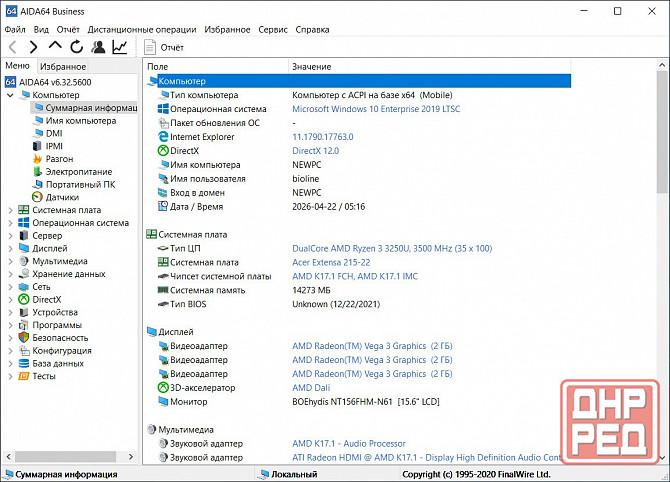This screenshot has height=482, width=670.
Task: Collapse the Компьютер tree node
Action: [10, 95]
